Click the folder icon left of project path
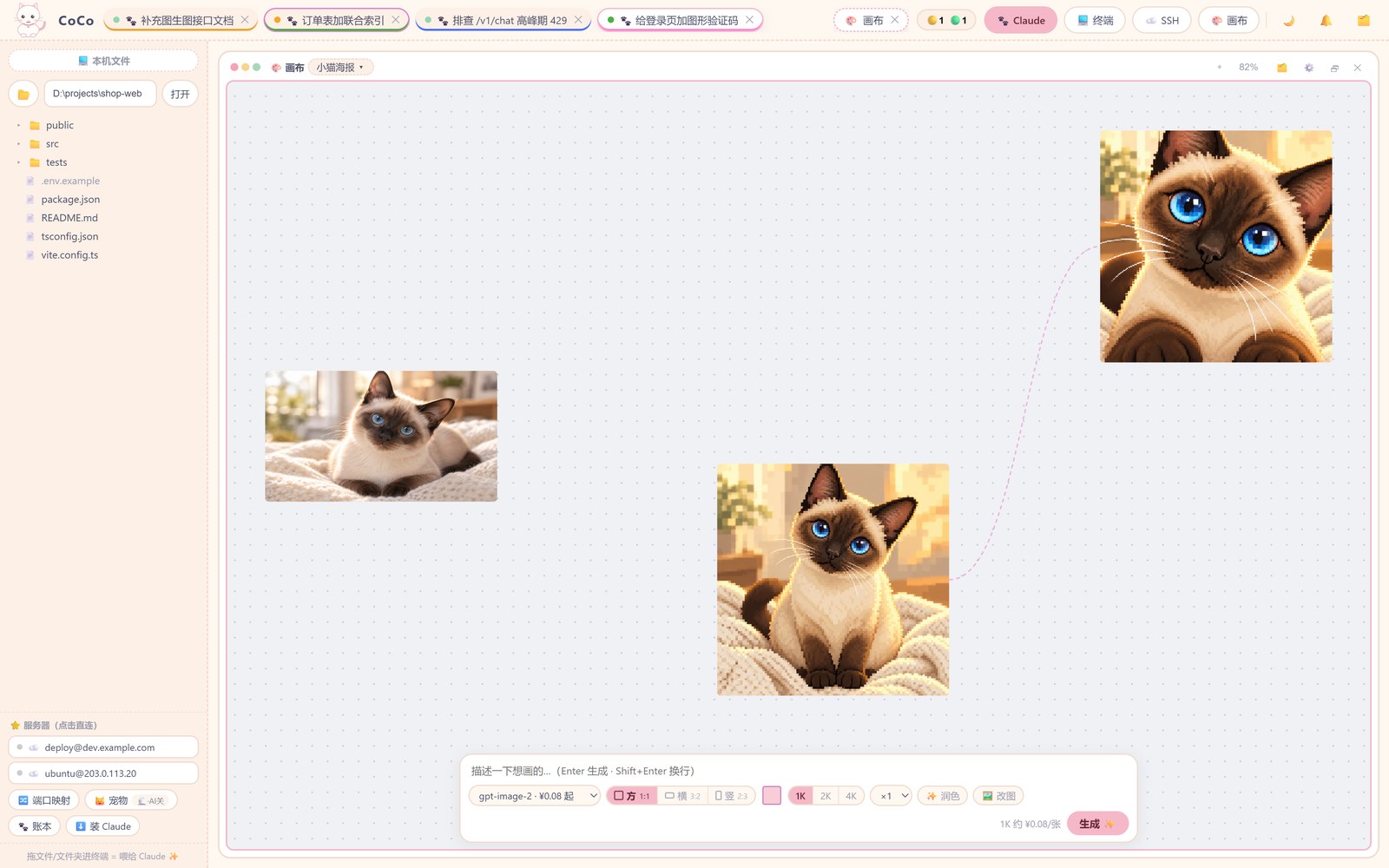 point(23,94)
